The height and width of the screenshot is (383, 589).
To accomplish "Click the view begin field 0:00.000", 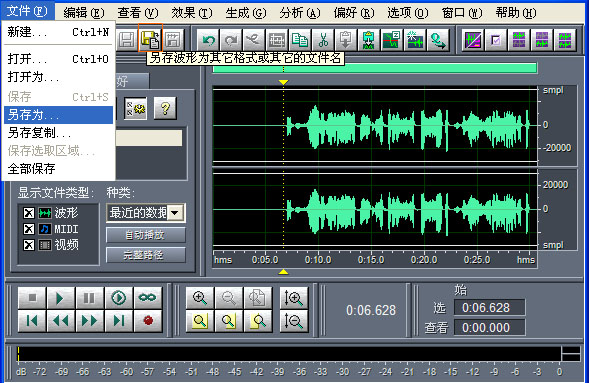I will (489, 327).
